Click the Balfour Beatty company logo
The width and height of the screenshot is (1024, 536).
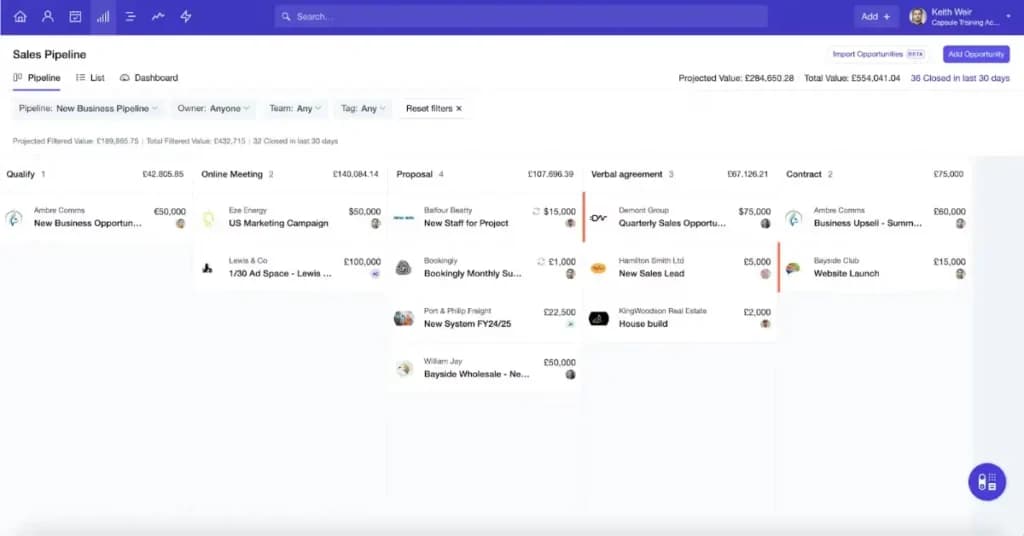click(x=404, y=217)
